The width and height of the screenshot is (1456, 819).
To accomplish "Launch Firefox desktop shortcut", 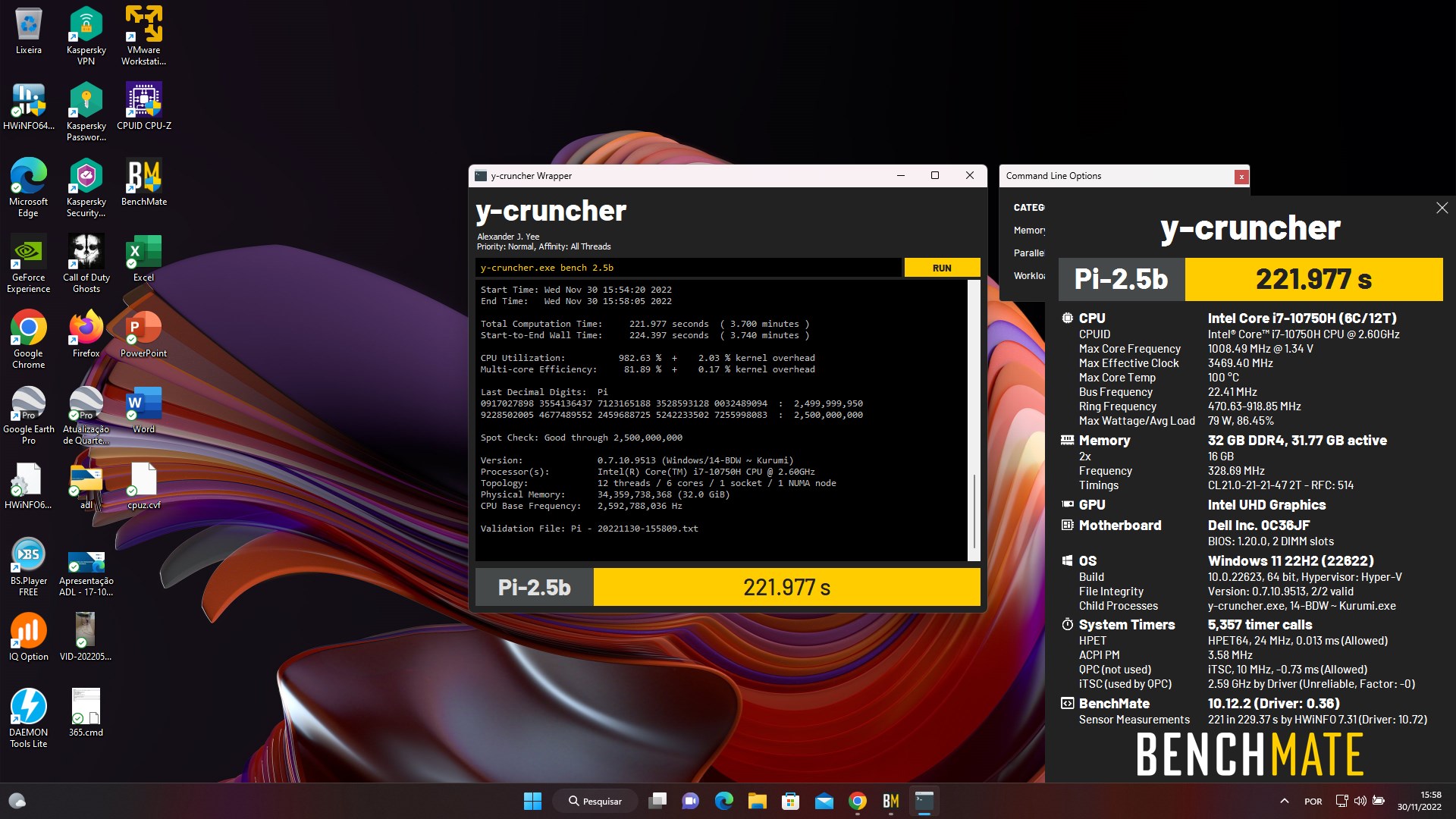I will coord(86,334).
